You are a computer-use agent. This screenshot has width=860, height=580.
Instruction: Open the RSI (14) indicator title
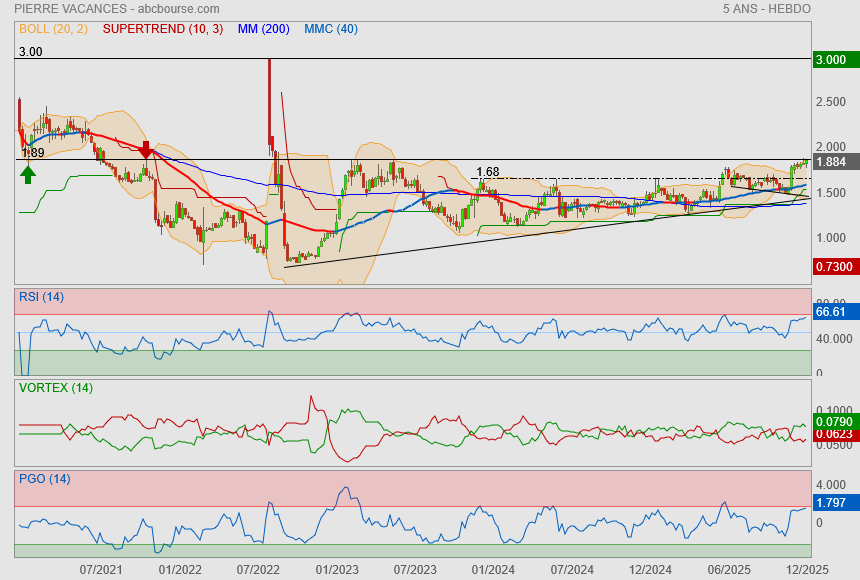41,296
